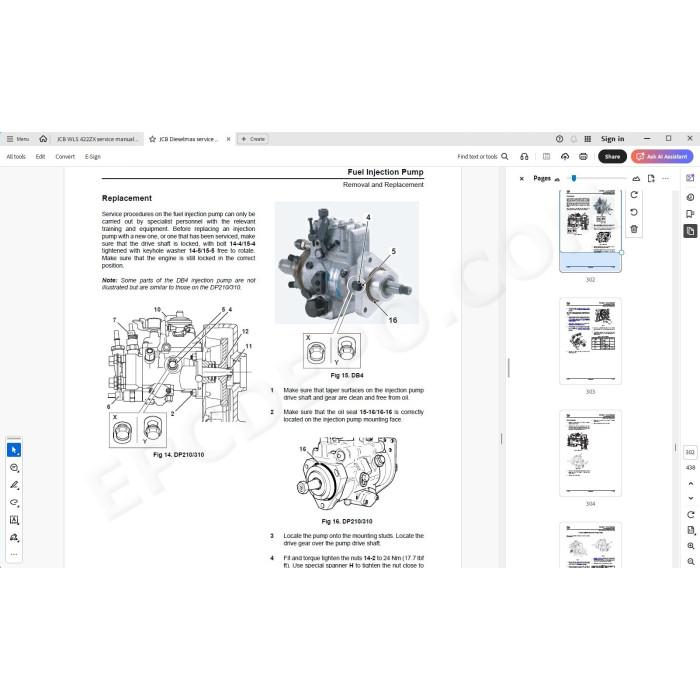Open the Edit menu
Screen dimensions: 700x700
(x=40, y=157)
